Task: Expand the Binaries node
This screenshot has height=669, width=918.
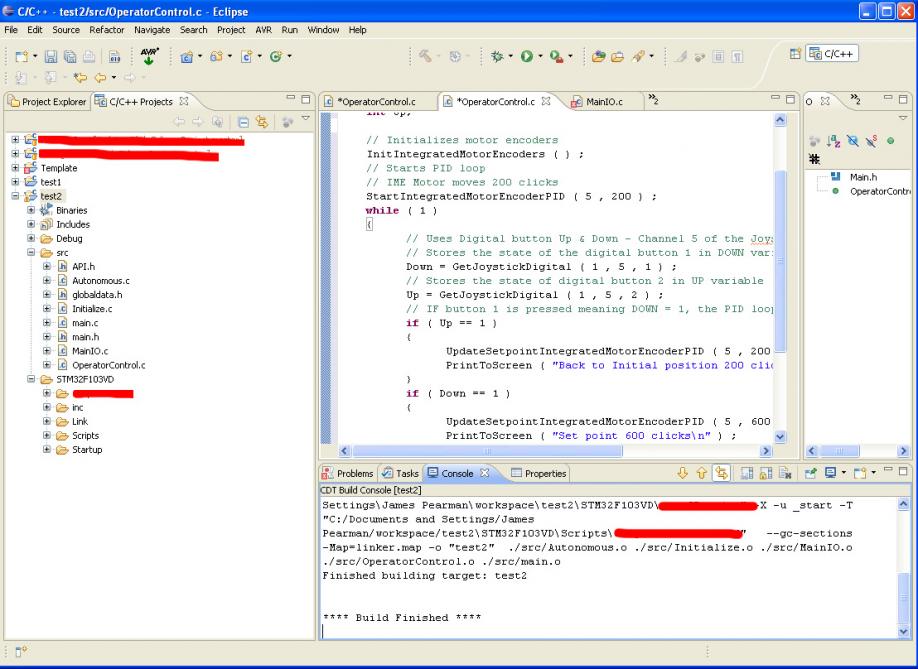Action: [31, 210]
